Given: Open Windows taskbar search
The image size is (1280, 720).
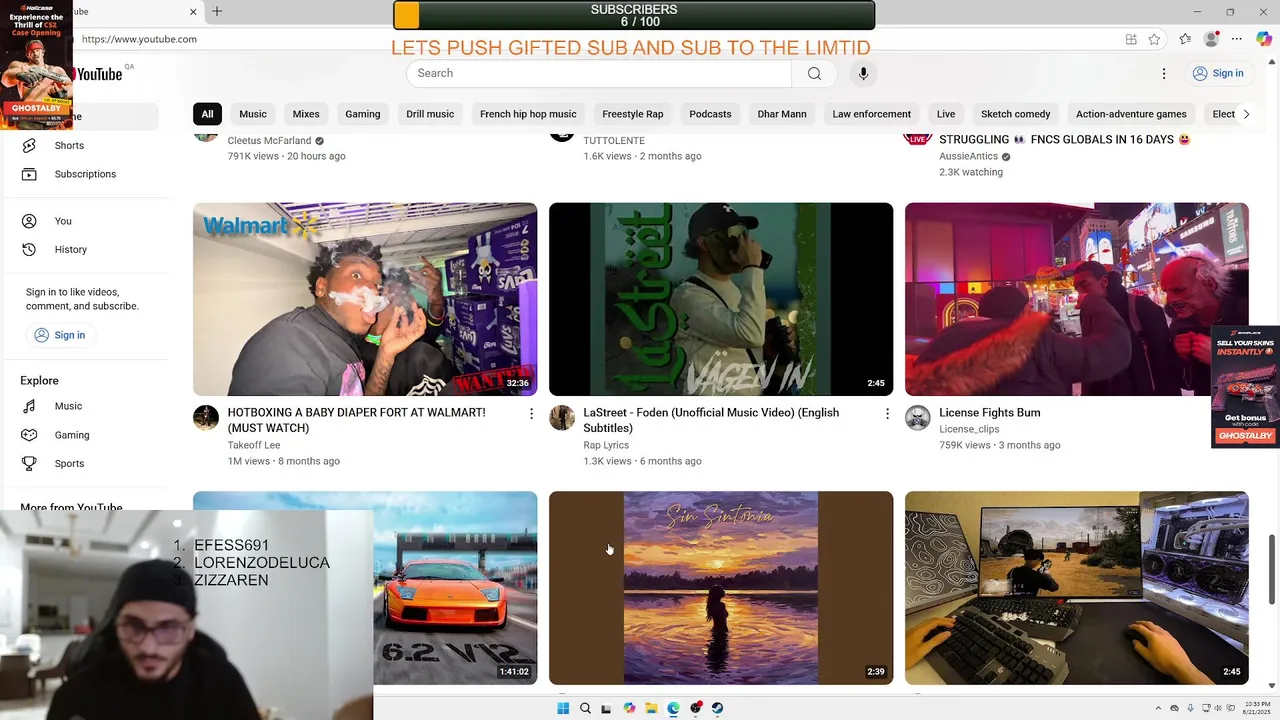Looking at the screenshot, I should coord(585,708).
